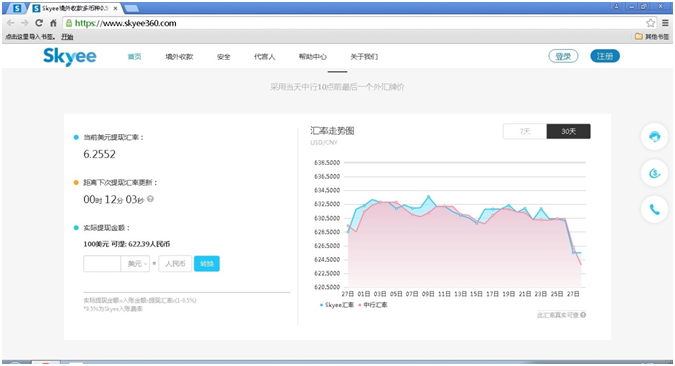Click the floating phone contact icon
Screen dimensions: 675x366
(x=654, y=210)
